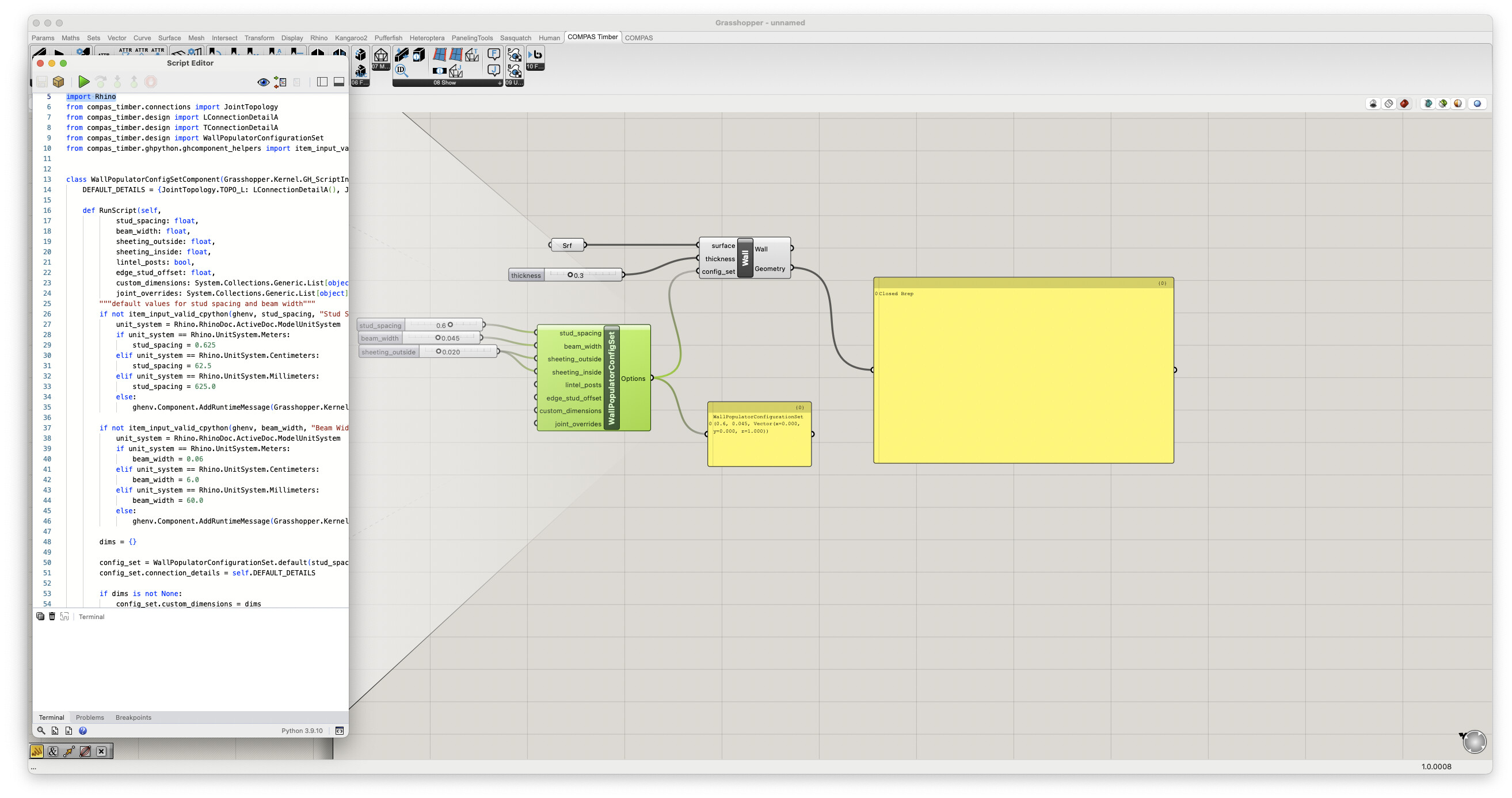Click the blue F speech bubble icon
This screenshot has width=1512, height=798.
click(494, 55)
